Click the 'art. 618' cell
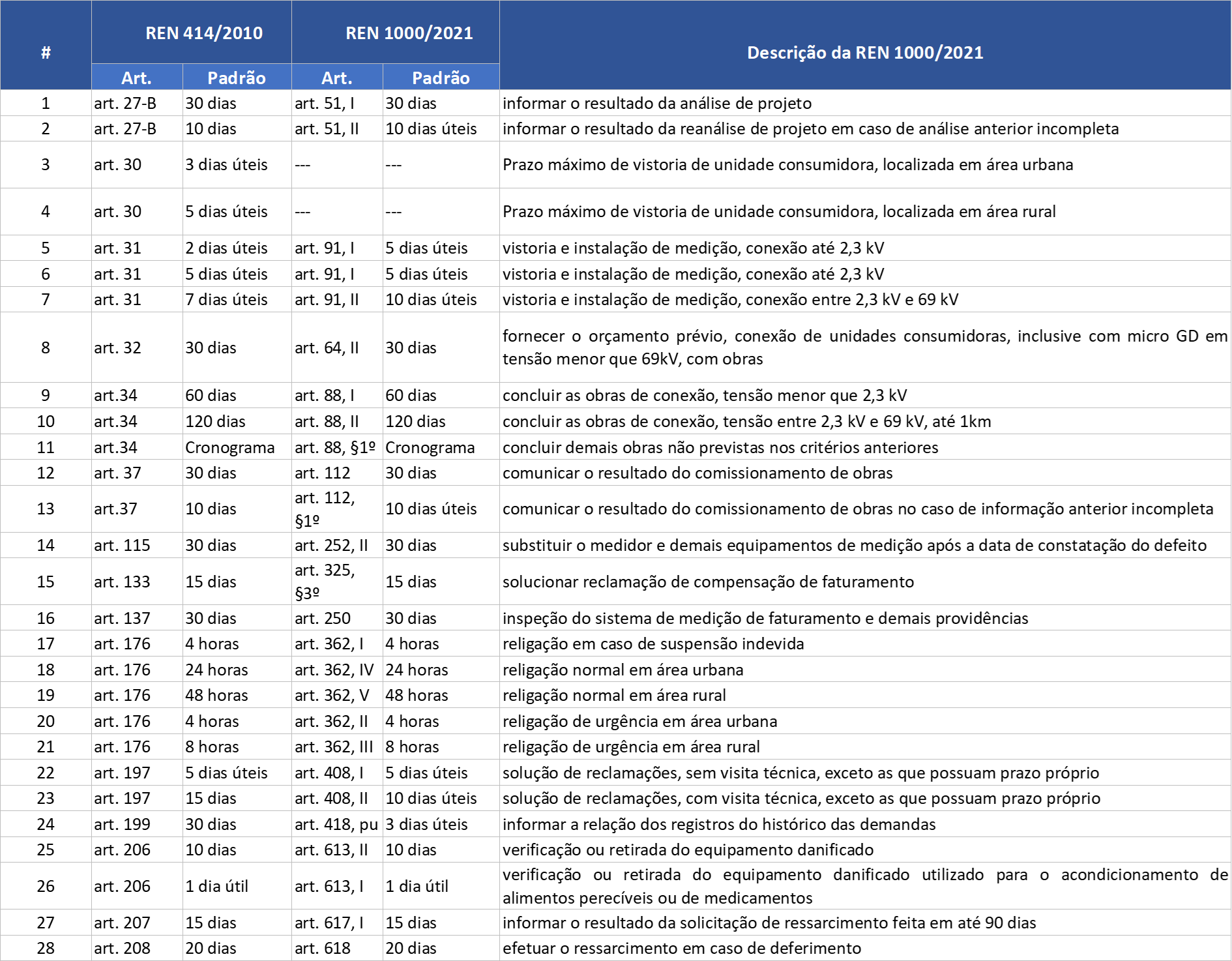1232x961 pixels. coord(322,948)
